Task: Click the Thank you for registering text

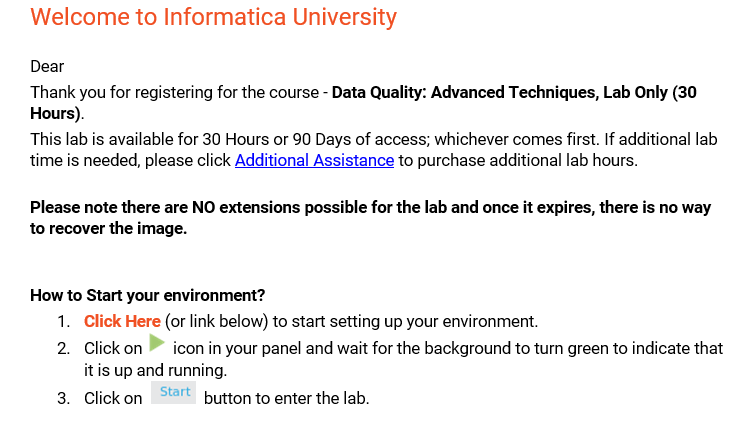Action: point(175,92)
